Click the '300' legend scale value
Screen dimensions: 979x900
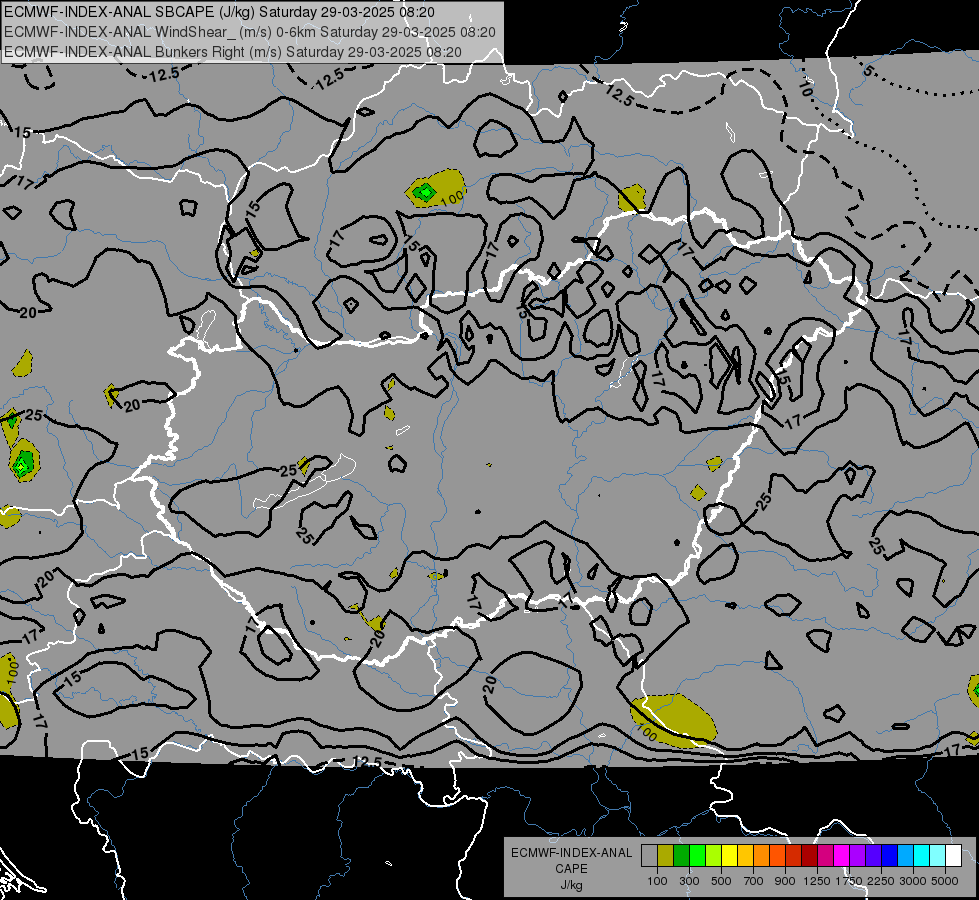tap(689, 881)
